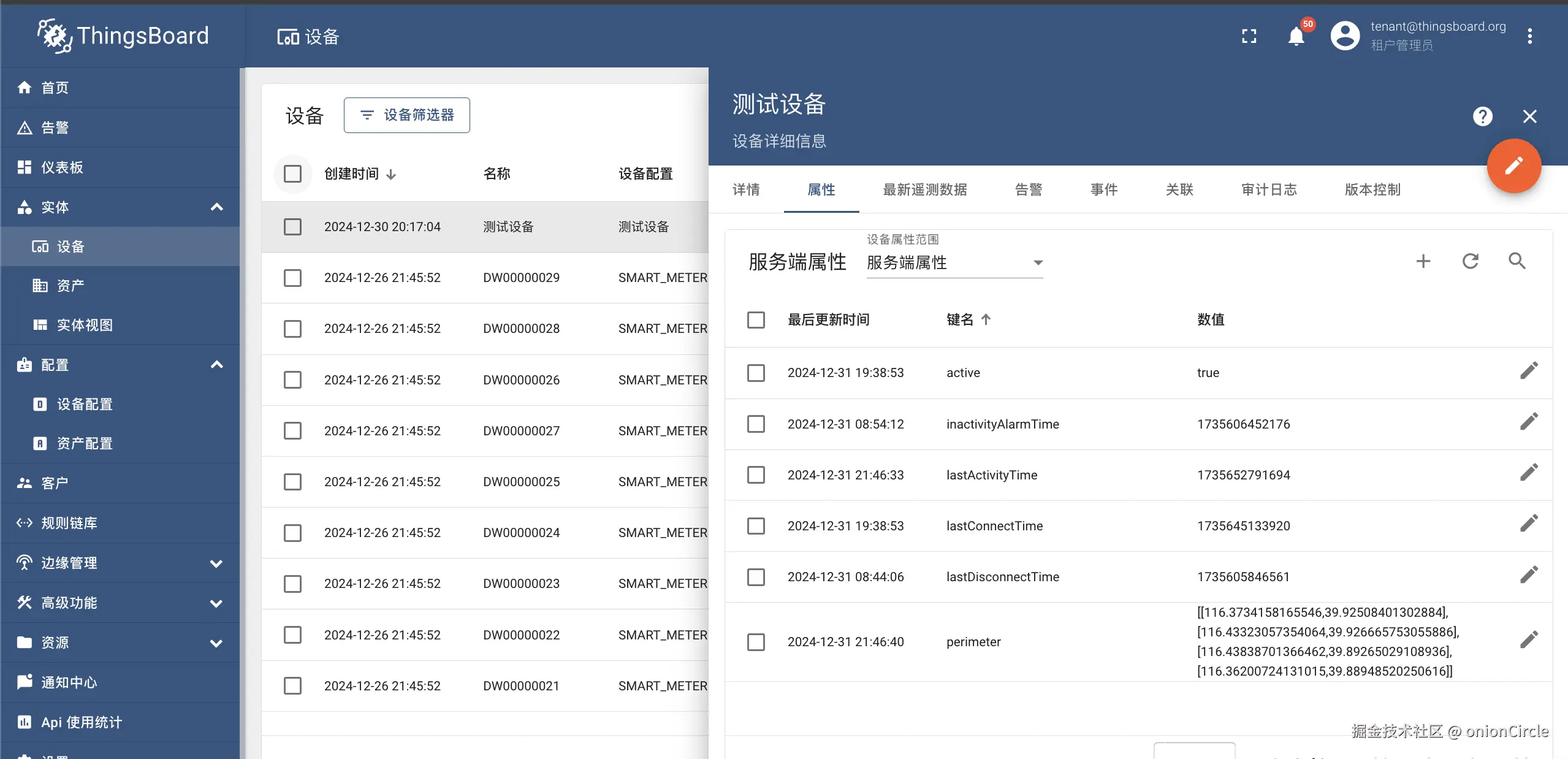The image size is (1568, 759).
Task: Open the help question mark icon
Action: pos(1482,116)
